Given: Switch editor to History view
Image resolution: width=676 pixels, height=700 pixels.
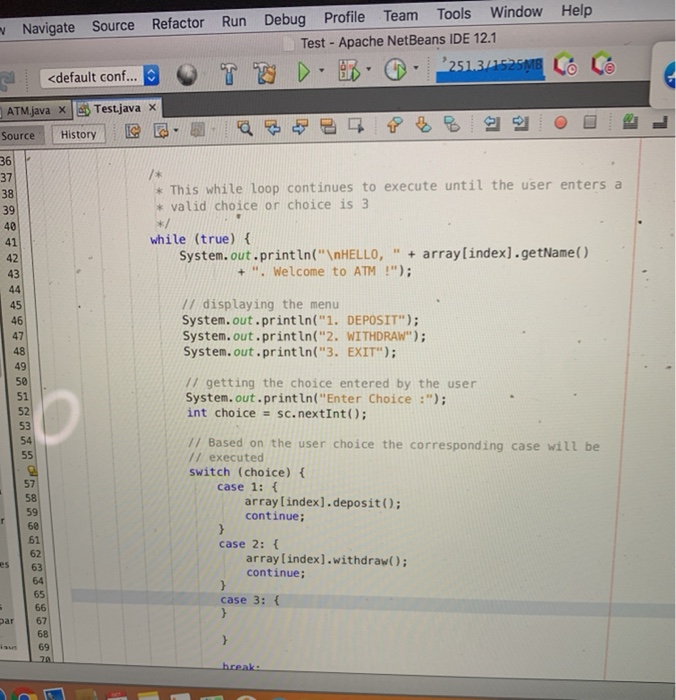Looking at the screenshot, I should [x=79, y=134].
